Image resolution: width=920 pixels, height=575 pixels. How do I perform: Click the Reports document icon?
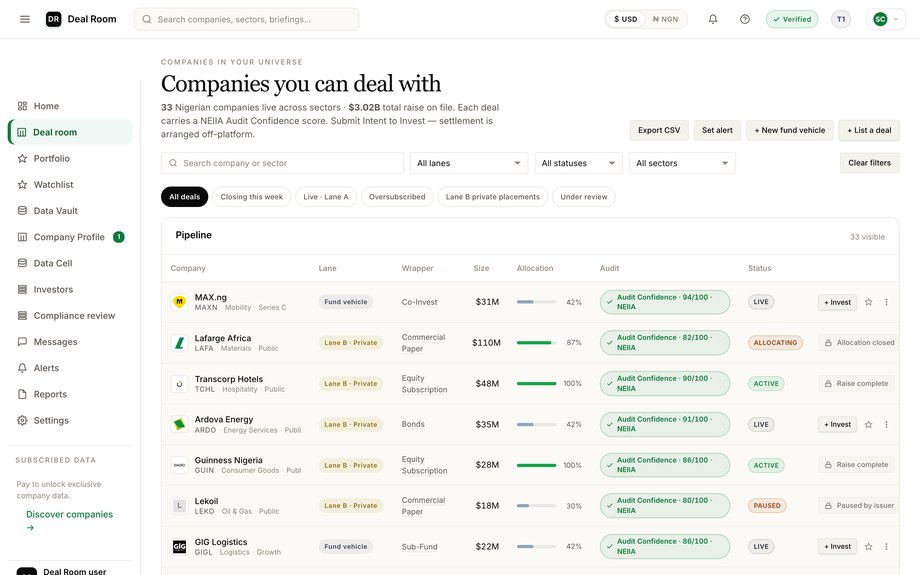click(22, 394)
